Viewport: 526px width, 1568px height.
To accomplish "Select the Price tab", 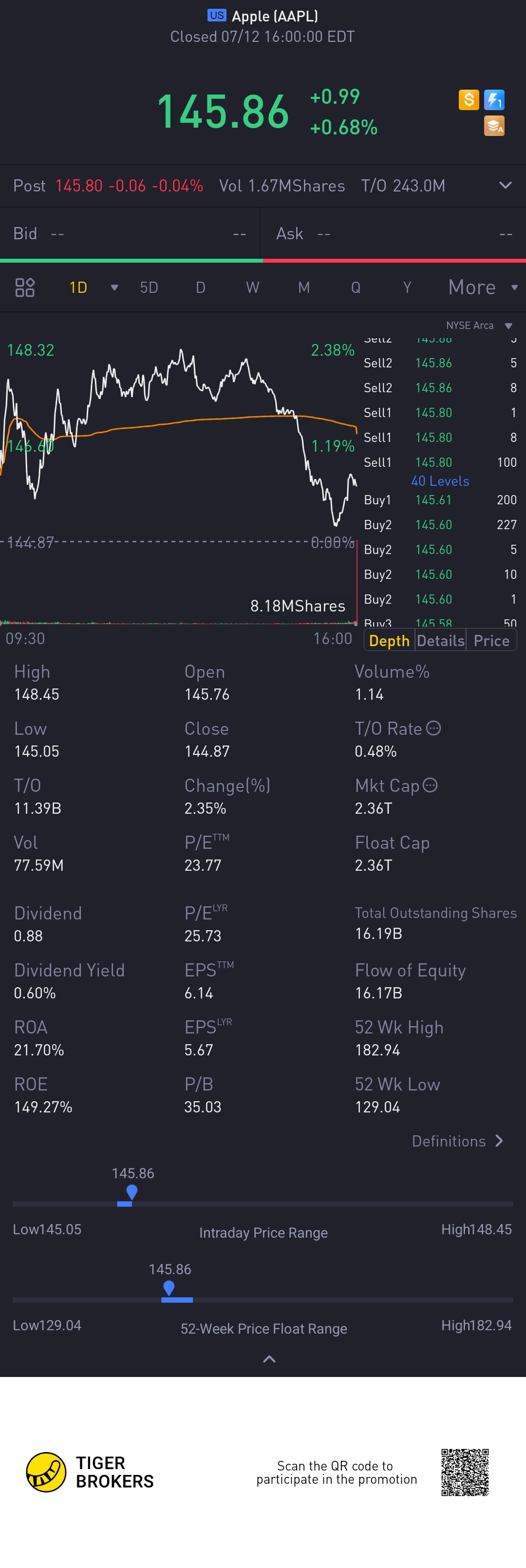I will [491, 640].
